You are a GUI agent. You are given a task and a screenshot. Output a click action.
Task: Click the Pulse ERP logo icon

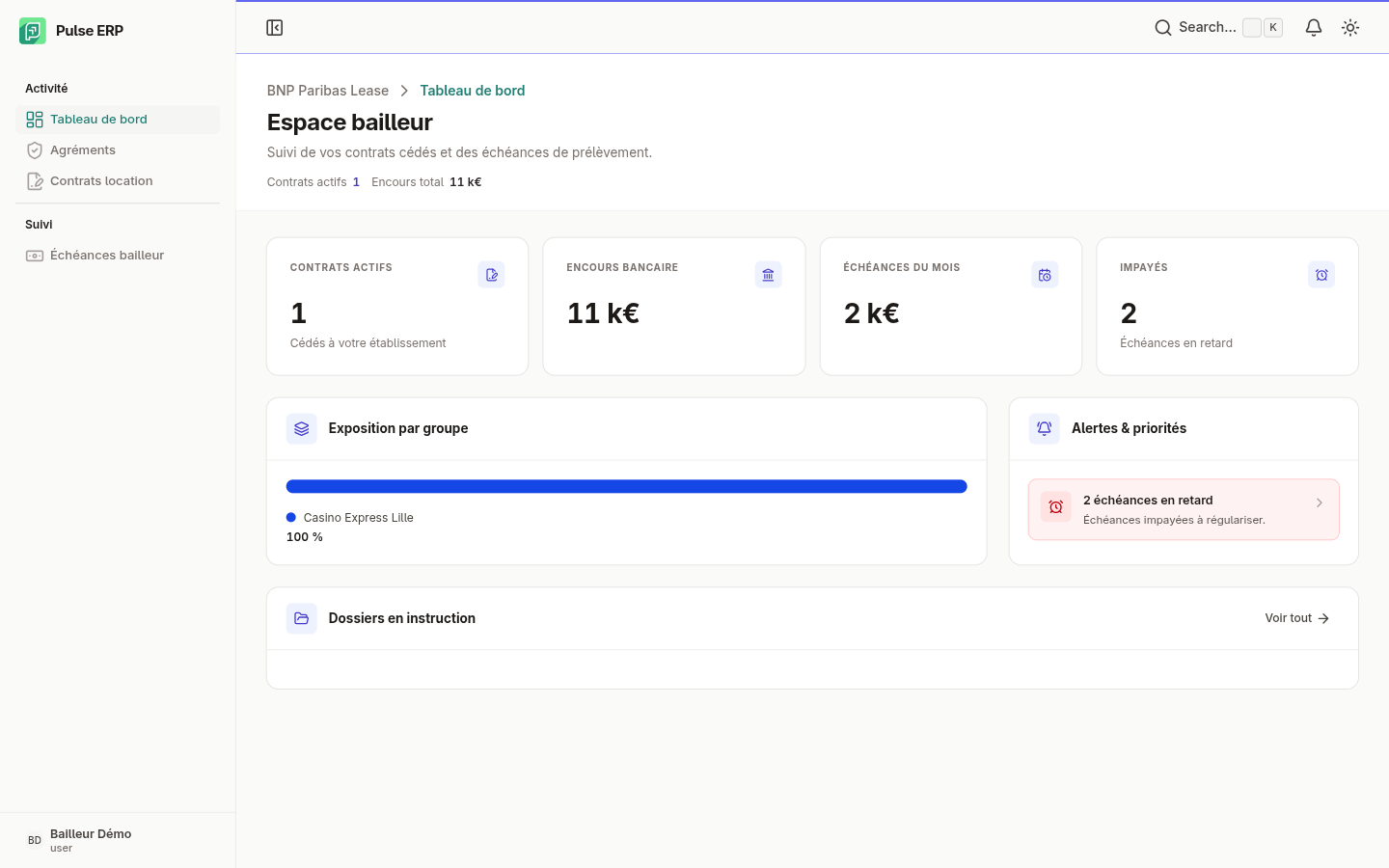click(33, 31)
